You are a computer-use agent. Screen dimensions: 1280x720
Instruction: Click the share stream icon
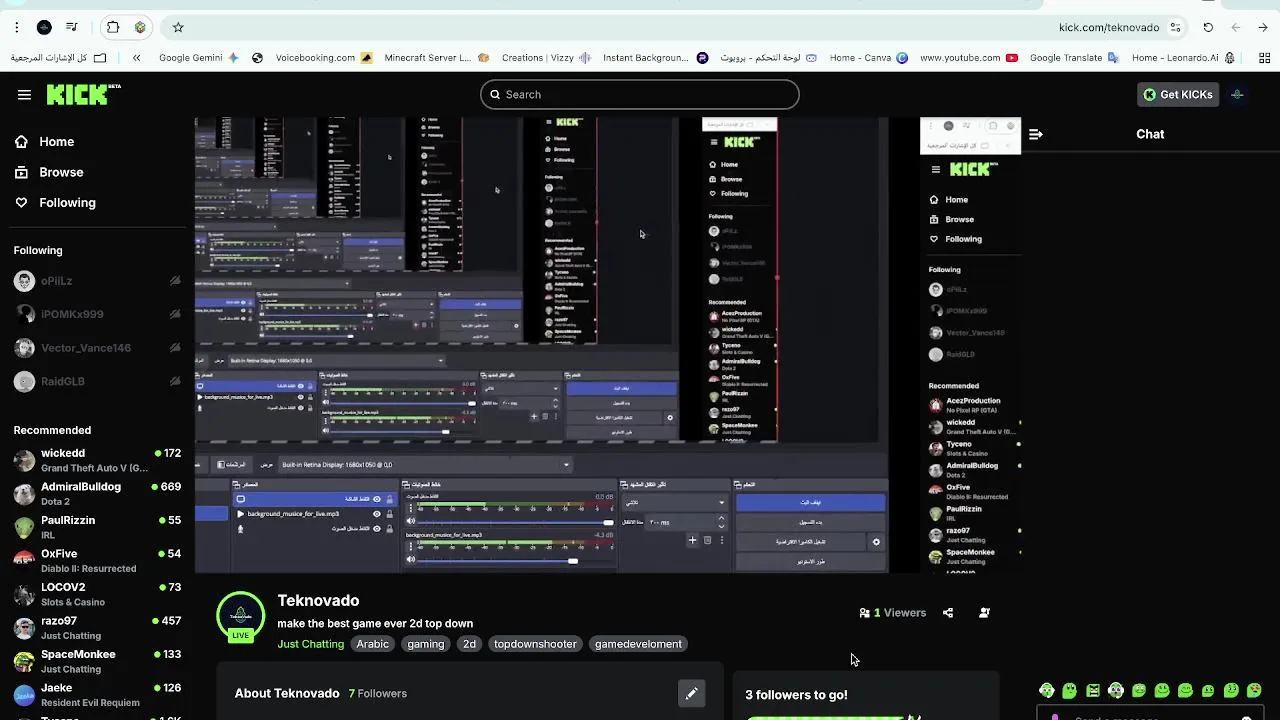pos(948,613)
